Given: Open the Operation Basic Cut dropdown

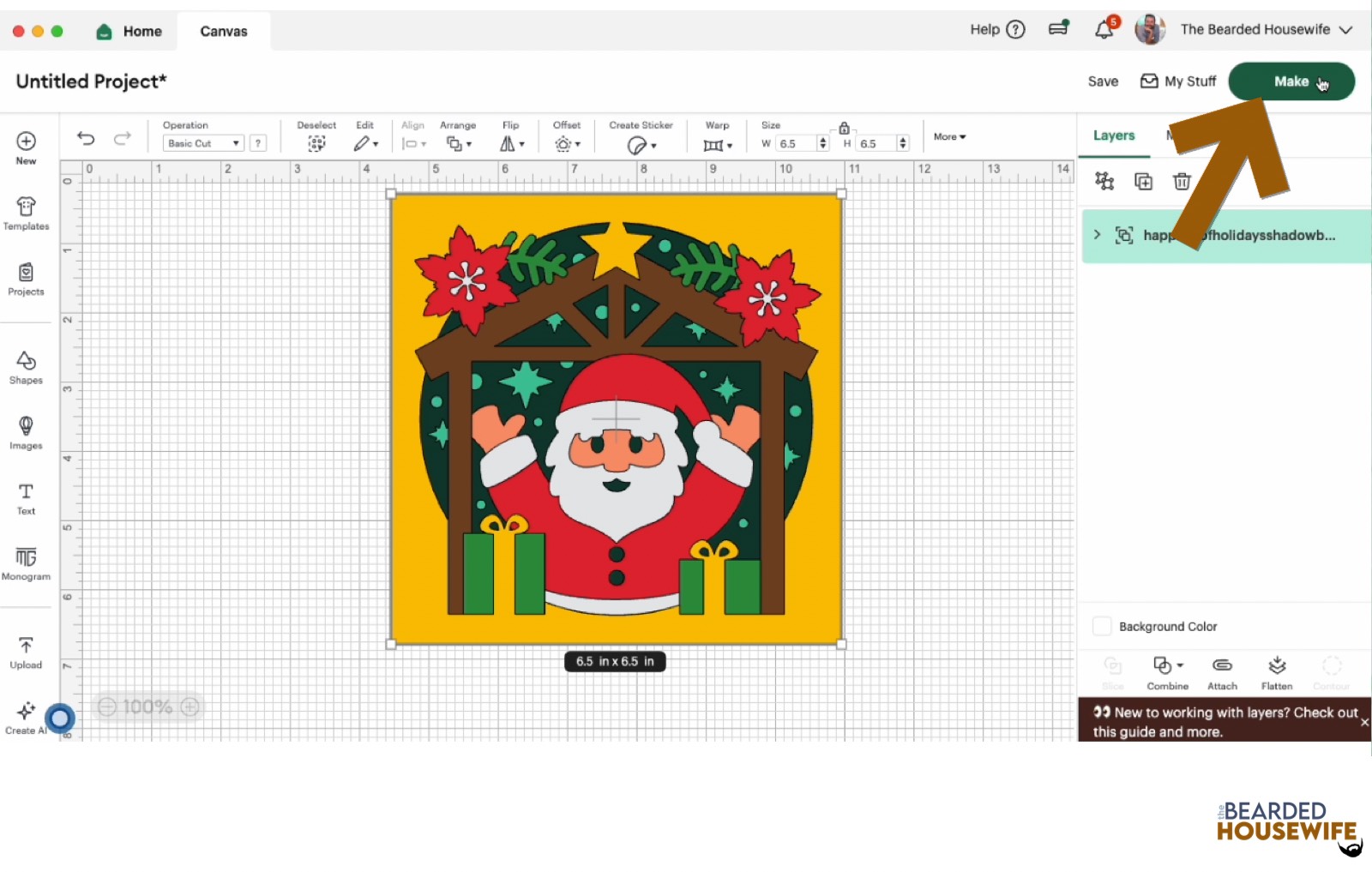Looking at the screenshot, I should [x=203, y=143].
